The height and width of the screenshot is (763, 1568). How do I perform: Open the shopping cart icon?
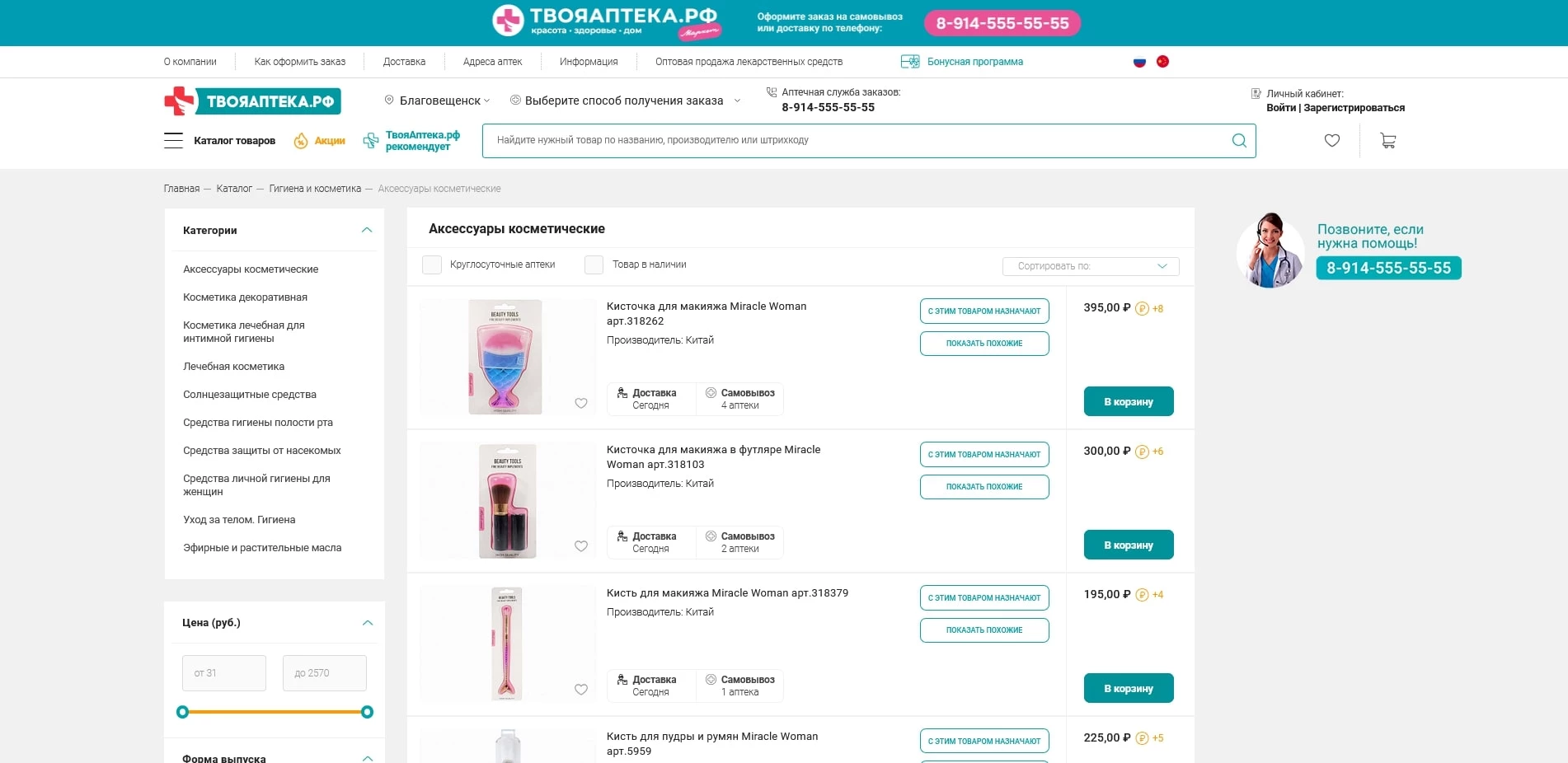(x=1388, y=141)
